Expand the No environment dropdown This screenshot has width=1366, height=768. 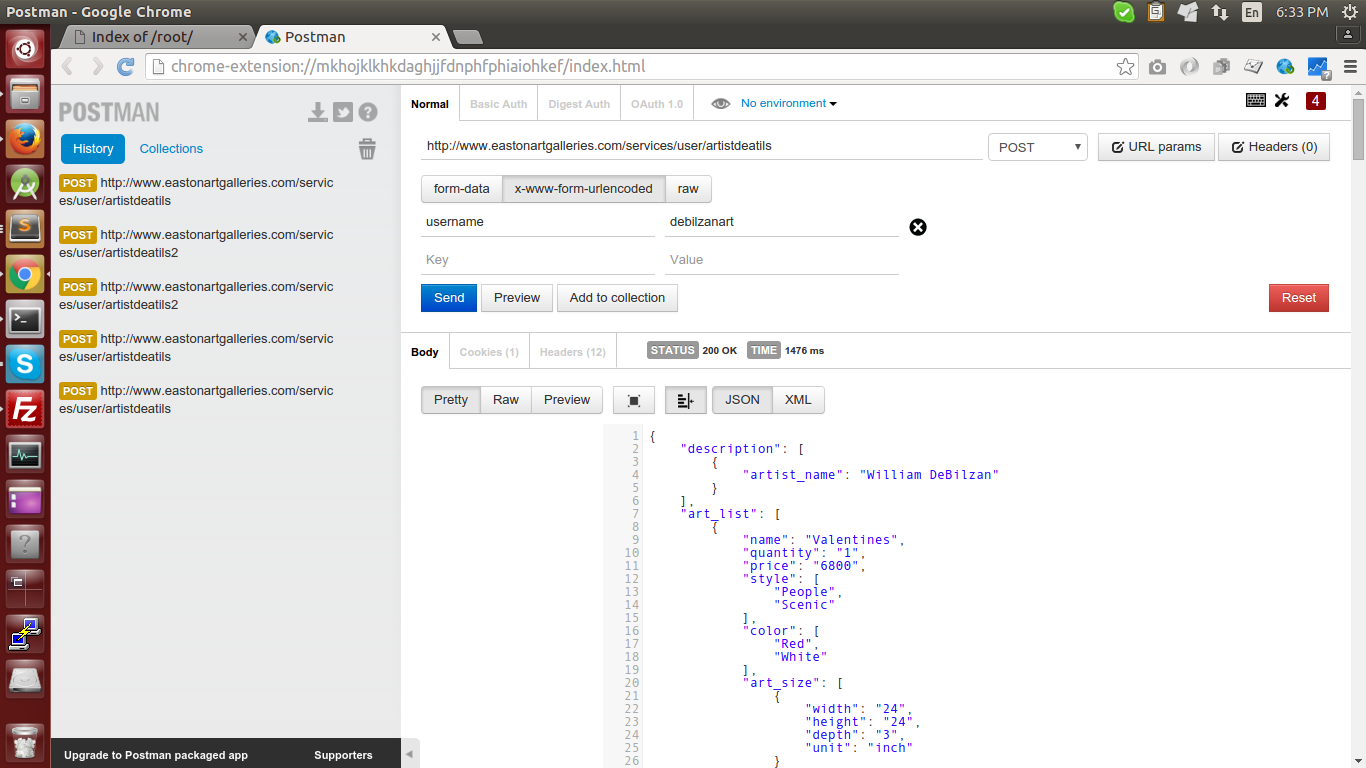pyautogui.click(x=788, y=104)
